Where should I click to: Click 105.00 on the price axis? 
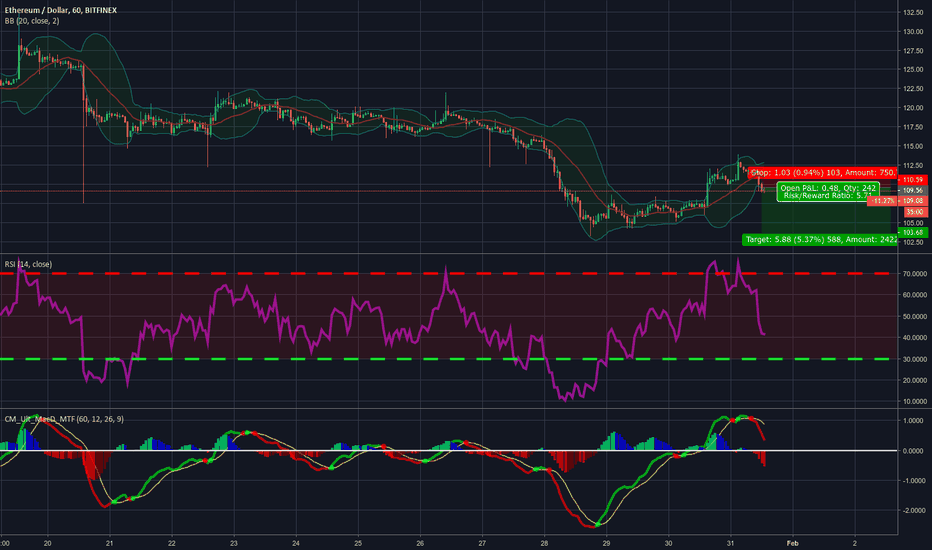(x=913, y=222)
